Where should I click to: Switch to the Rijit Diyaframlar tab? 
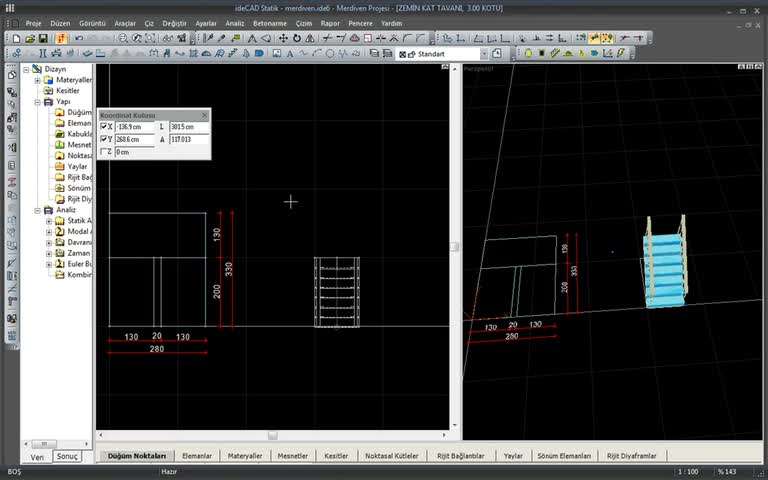click(x=631, y=456)
